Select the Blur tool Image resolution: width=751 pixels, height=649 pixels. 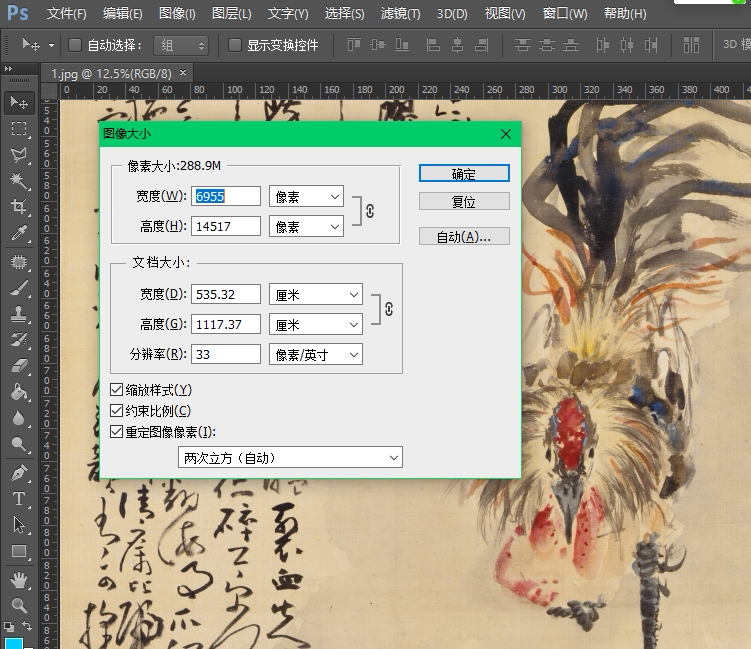[19, 418]
